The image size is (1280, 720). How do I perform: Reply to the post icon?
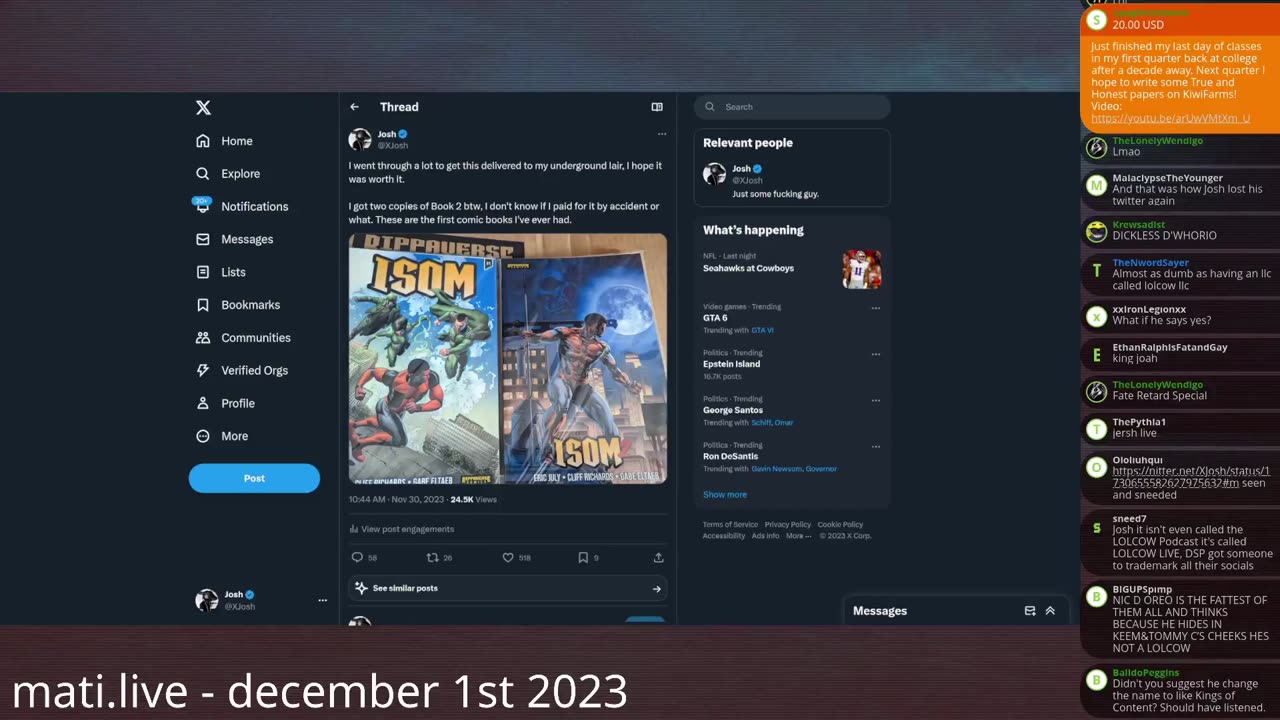[357, 558]
